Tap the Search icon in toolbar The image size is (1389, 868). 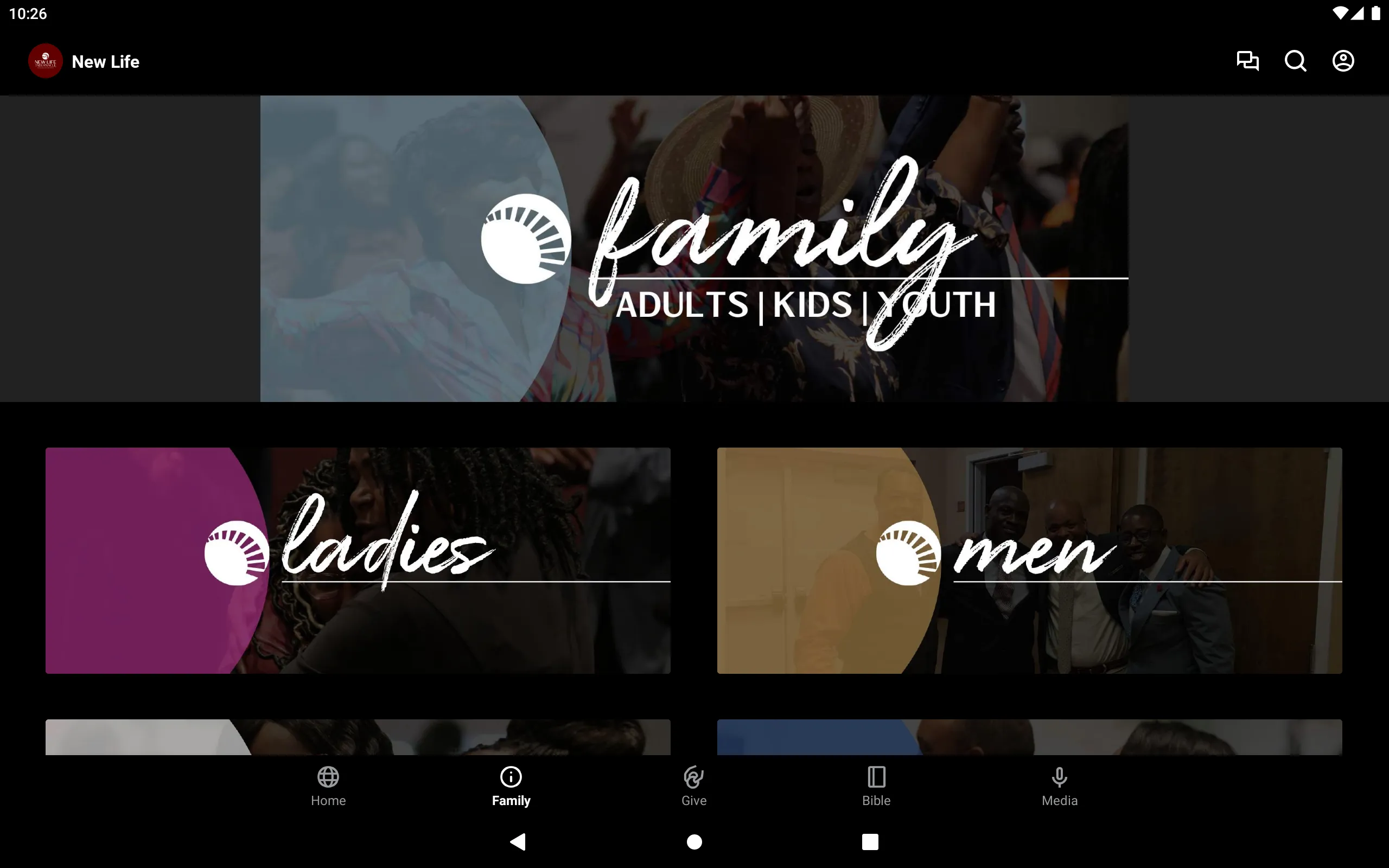(x=1296, y=61)
